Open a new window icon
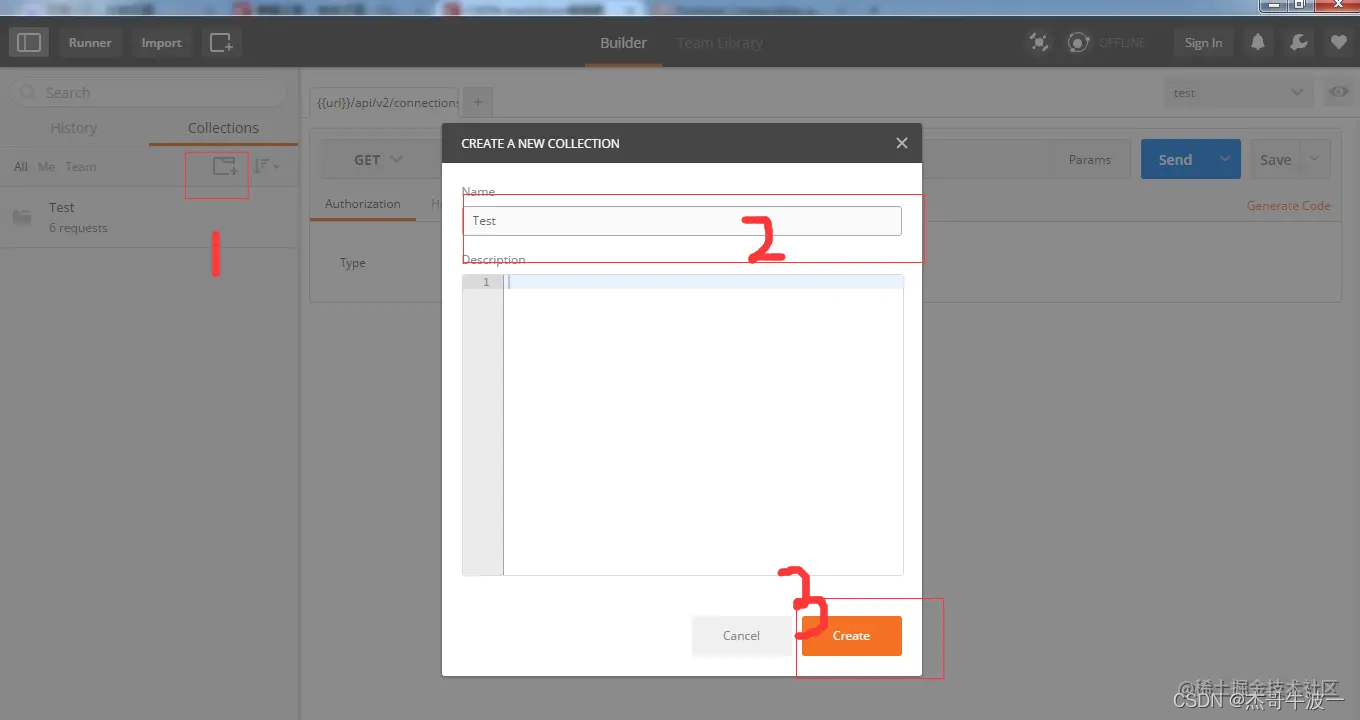Image resolution: width=1360 pixels, height=720 pixels. pyautogui.click(x=221, y=43)
